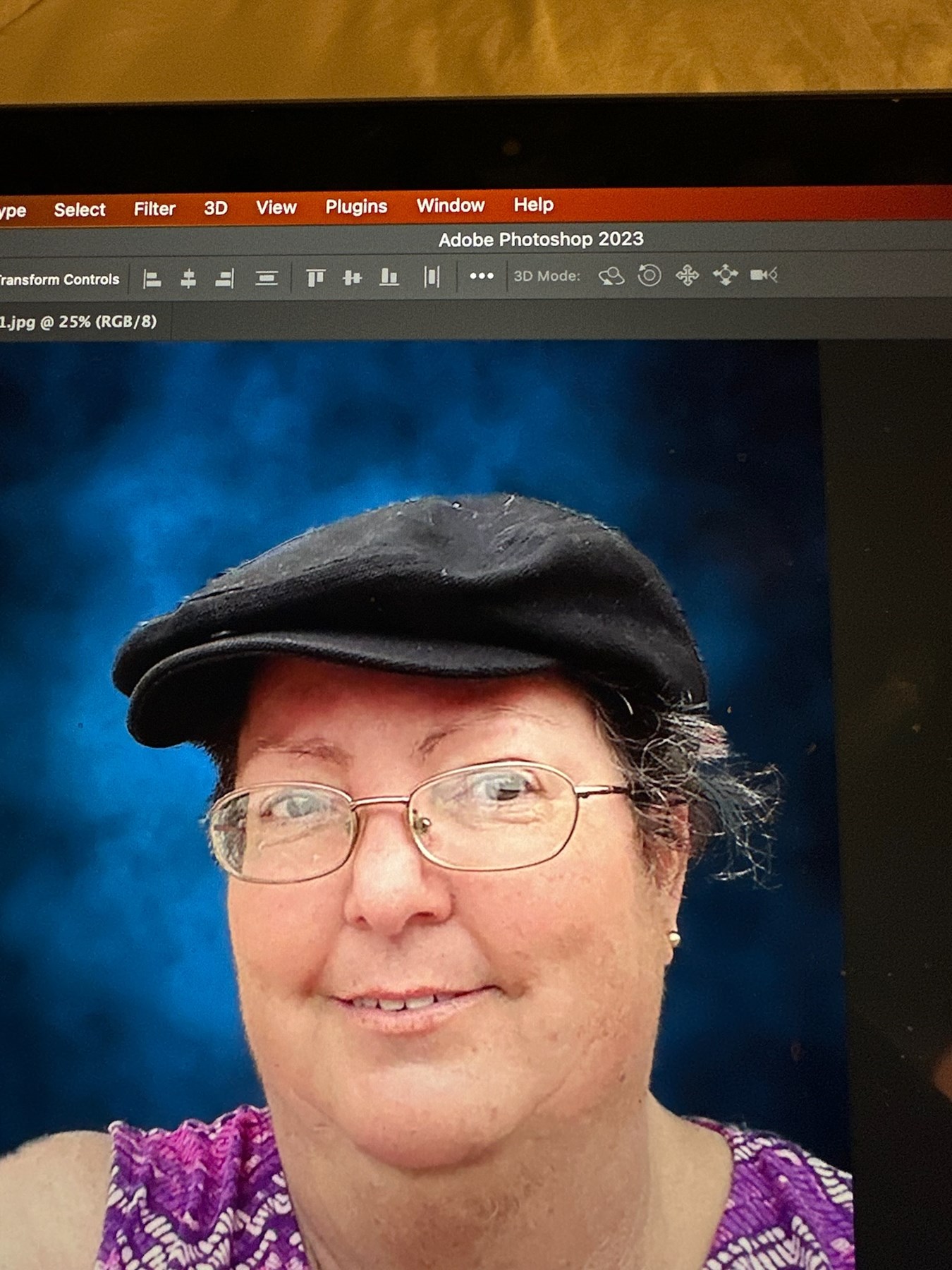The width and height of the screenshot is (952, 1270).
Task: Switch to the 1.jpg @ 25% document tab
Action: [x=78, y=322]
